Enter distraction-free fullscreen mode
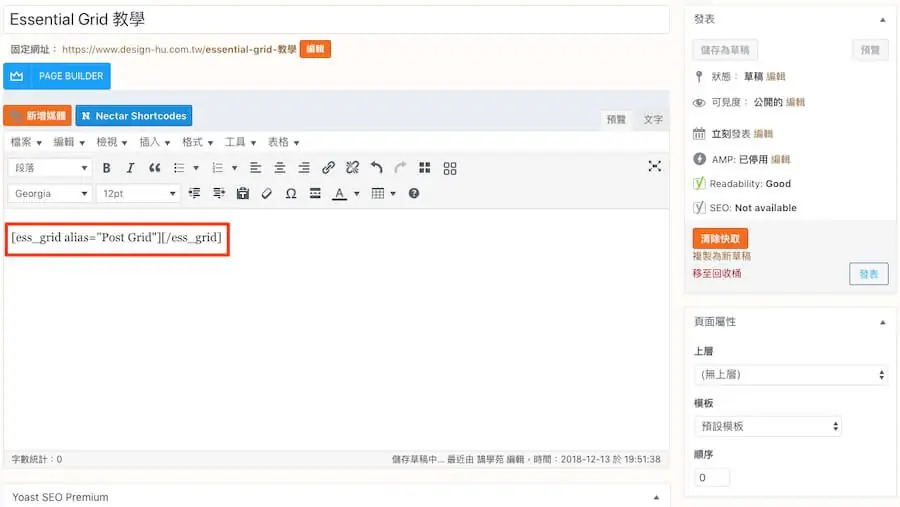 654,167
